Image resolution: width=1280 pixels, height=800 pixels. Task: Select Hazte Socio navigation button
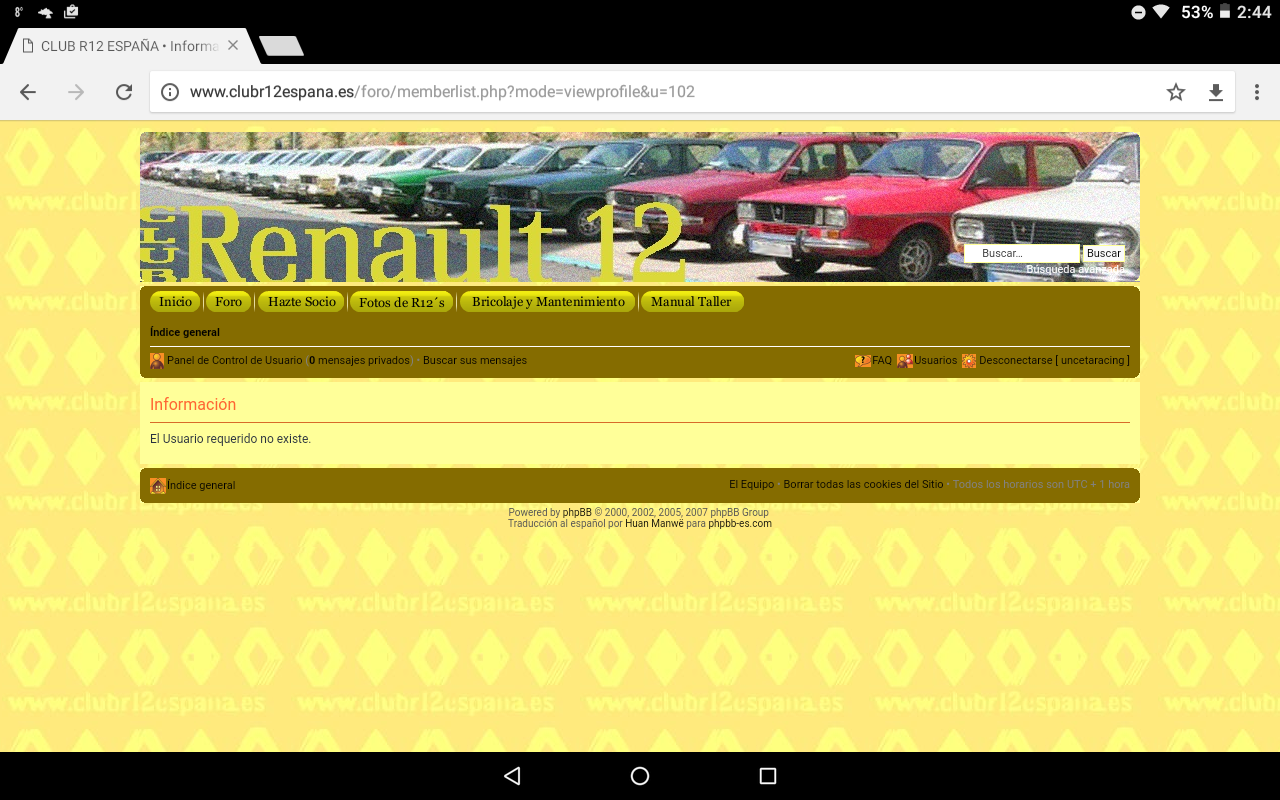click(301, 302)
